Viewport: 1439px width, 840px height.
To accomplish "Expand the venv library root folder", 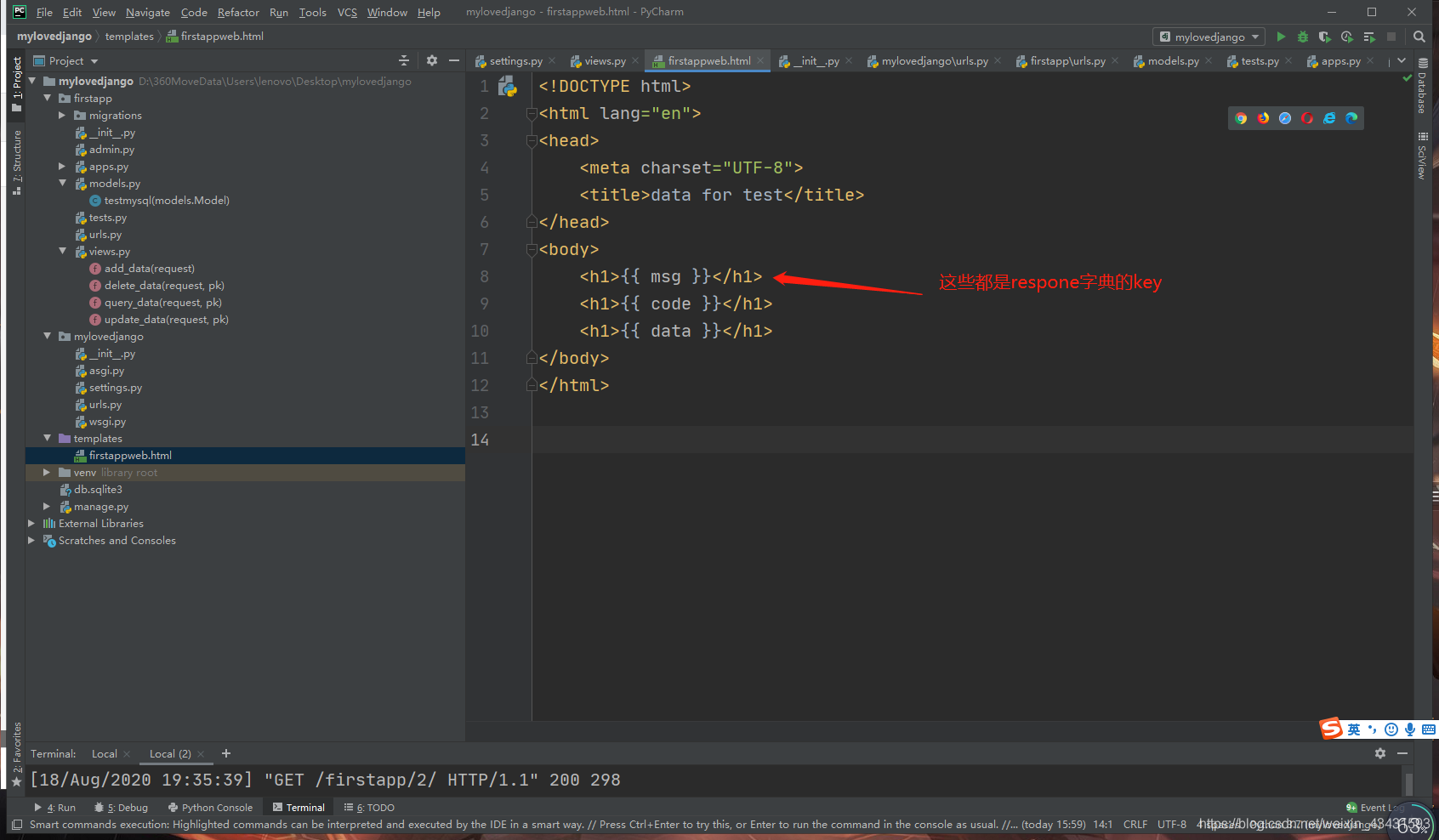I will coord(48,473).
